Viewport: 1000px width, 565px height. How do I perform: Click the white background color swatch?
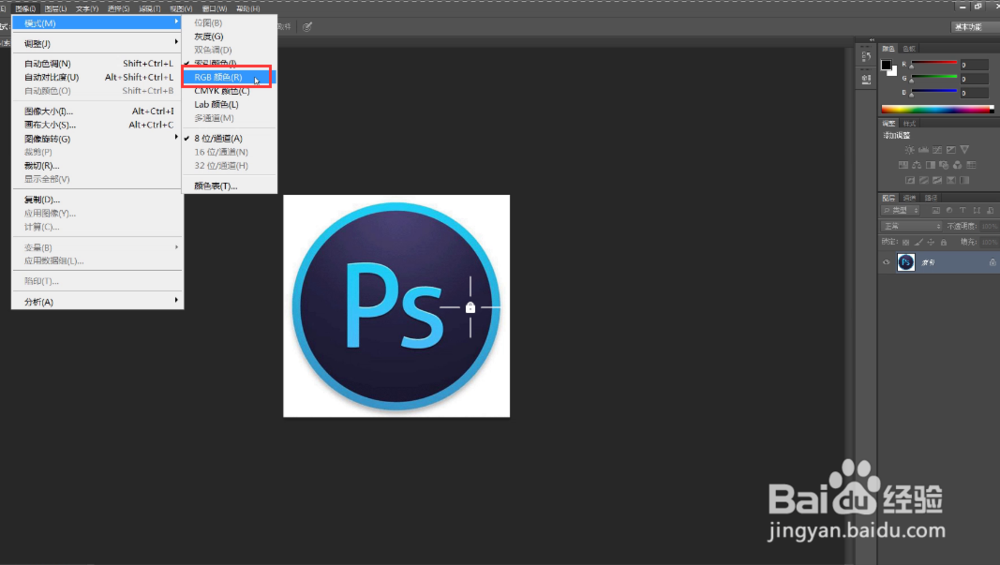[x=893, y=72]
